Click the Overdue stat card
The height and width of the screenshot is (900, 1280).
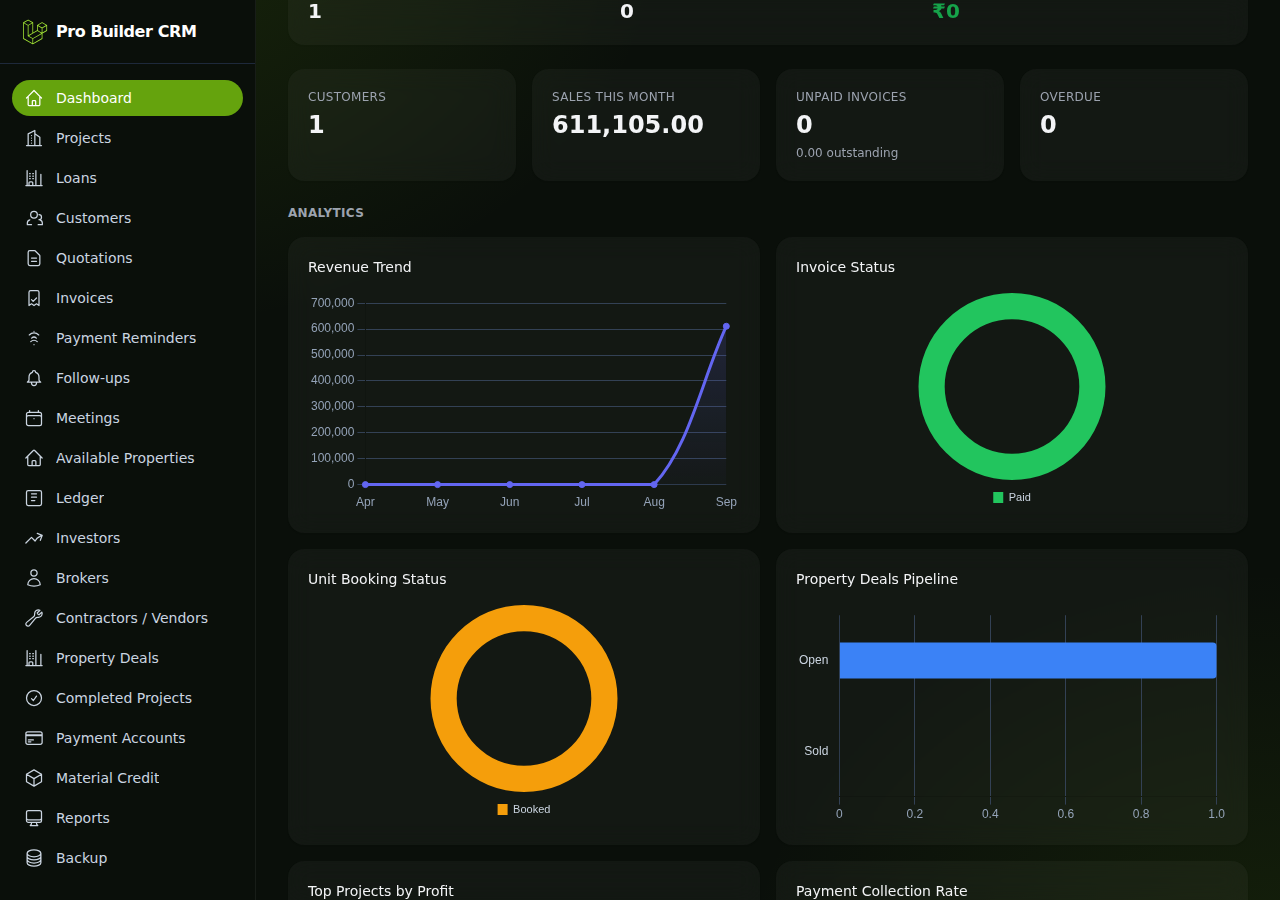point(1134,125)
